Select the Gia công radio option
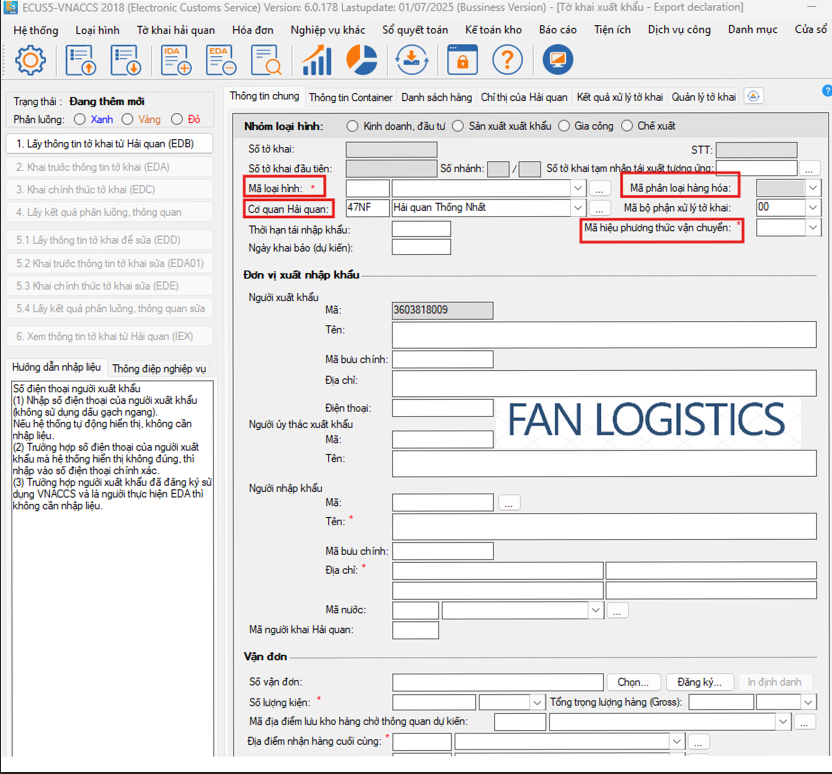This screenshot has height=774, width=832. (x=564, y=126)
